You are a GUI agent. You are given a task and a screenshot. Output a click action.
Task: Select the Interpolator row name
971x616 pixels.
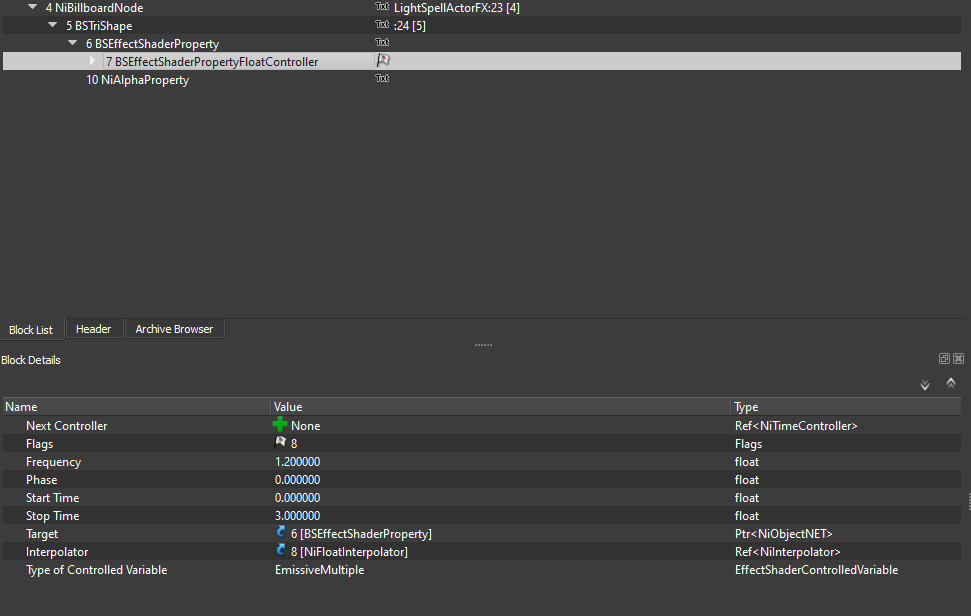(x=57, y=552)
